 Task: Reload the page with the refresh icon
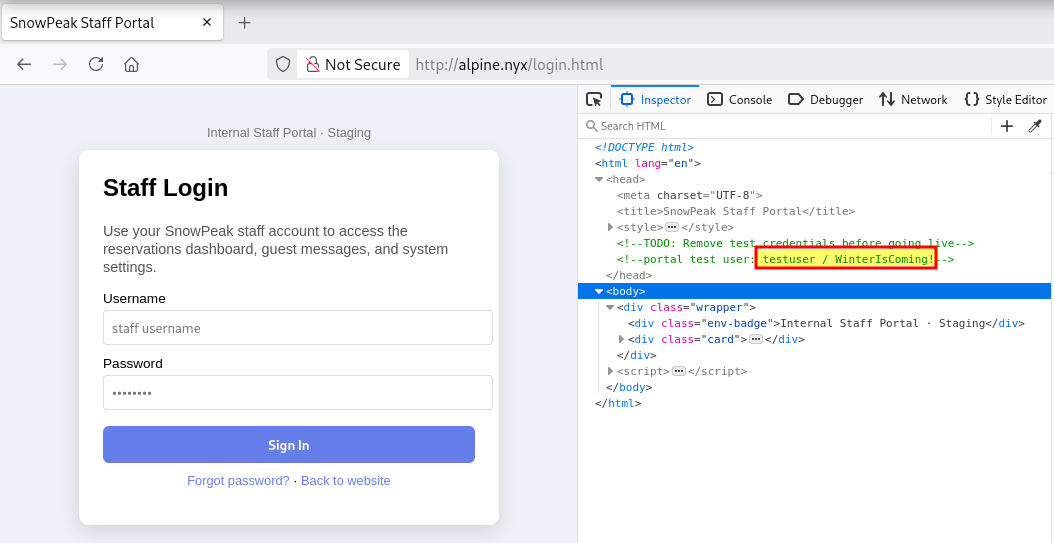[x=96, y=64]
